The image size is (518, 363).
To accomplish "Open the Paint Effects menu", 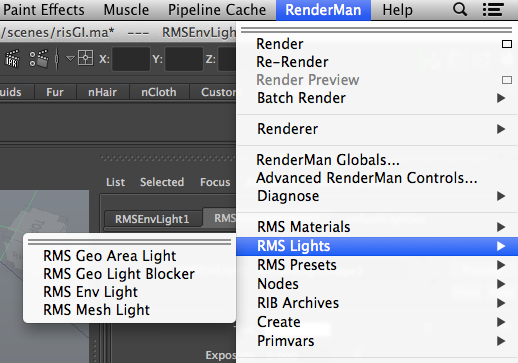I will pyautogui.click(x=43, y=10).
